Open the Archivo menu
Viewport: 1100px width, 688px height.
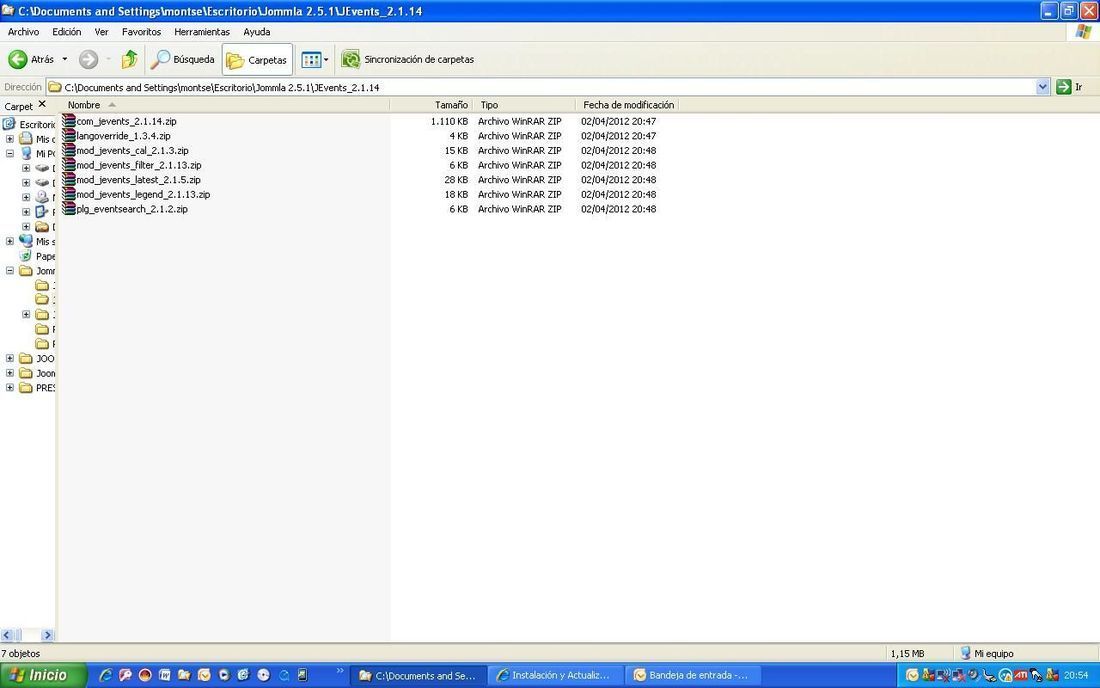pos(23,32)
